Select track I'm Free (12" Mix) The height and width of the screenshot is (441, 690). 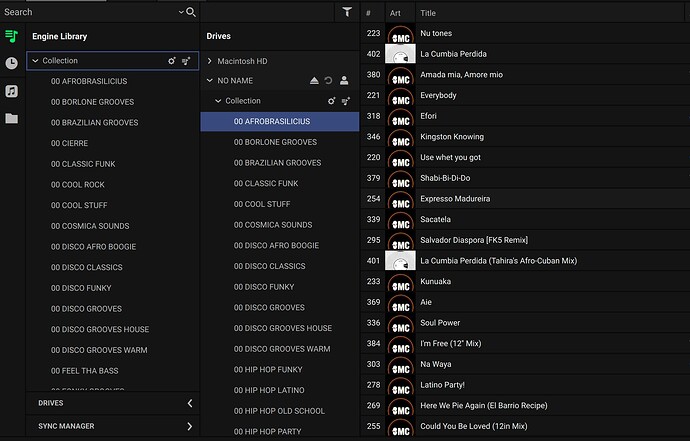(451, 343)
